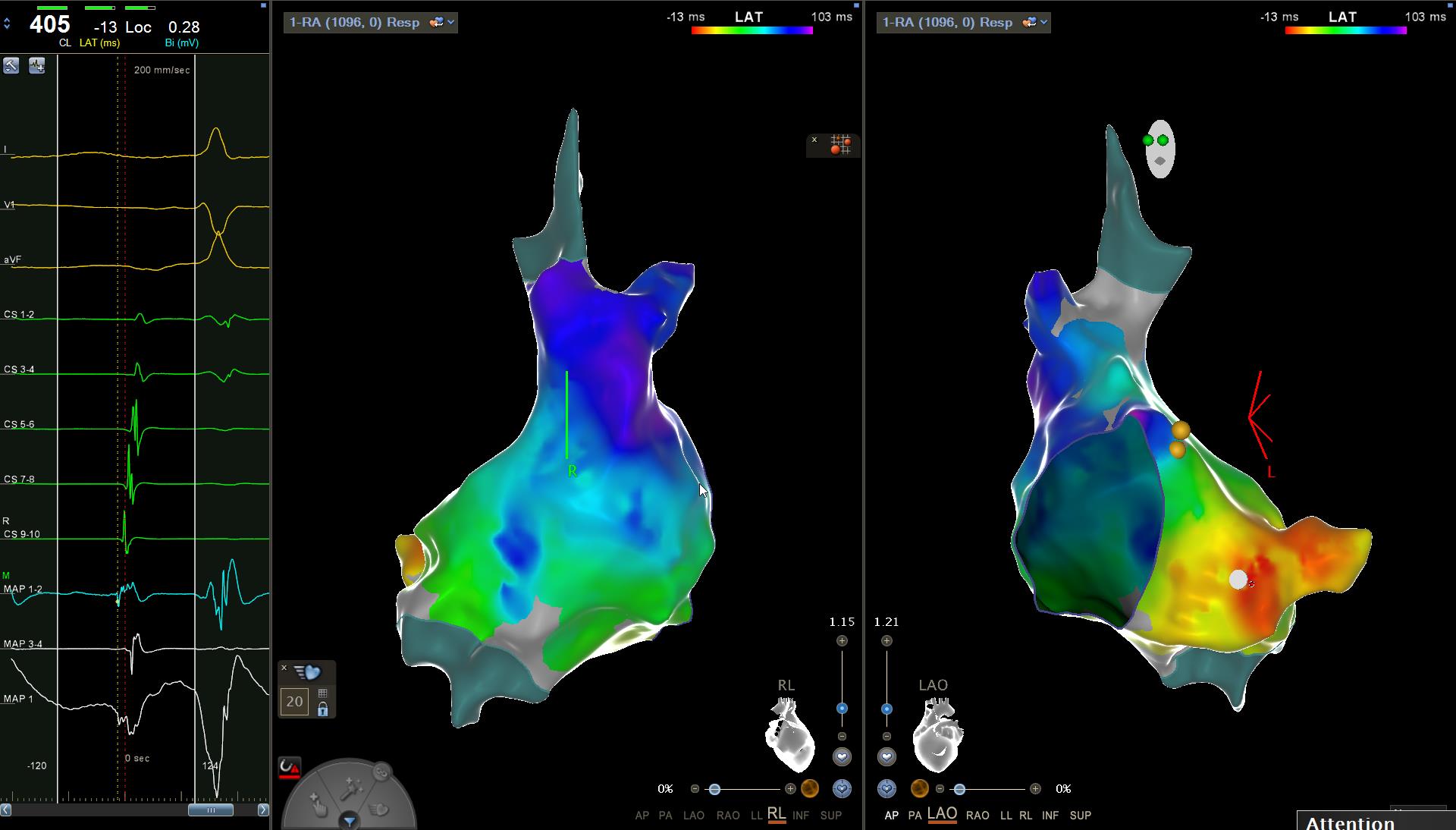1456x830 pixels.
Task: Center the view with the heart target icon in the left map
Action: tap(842, 789)
